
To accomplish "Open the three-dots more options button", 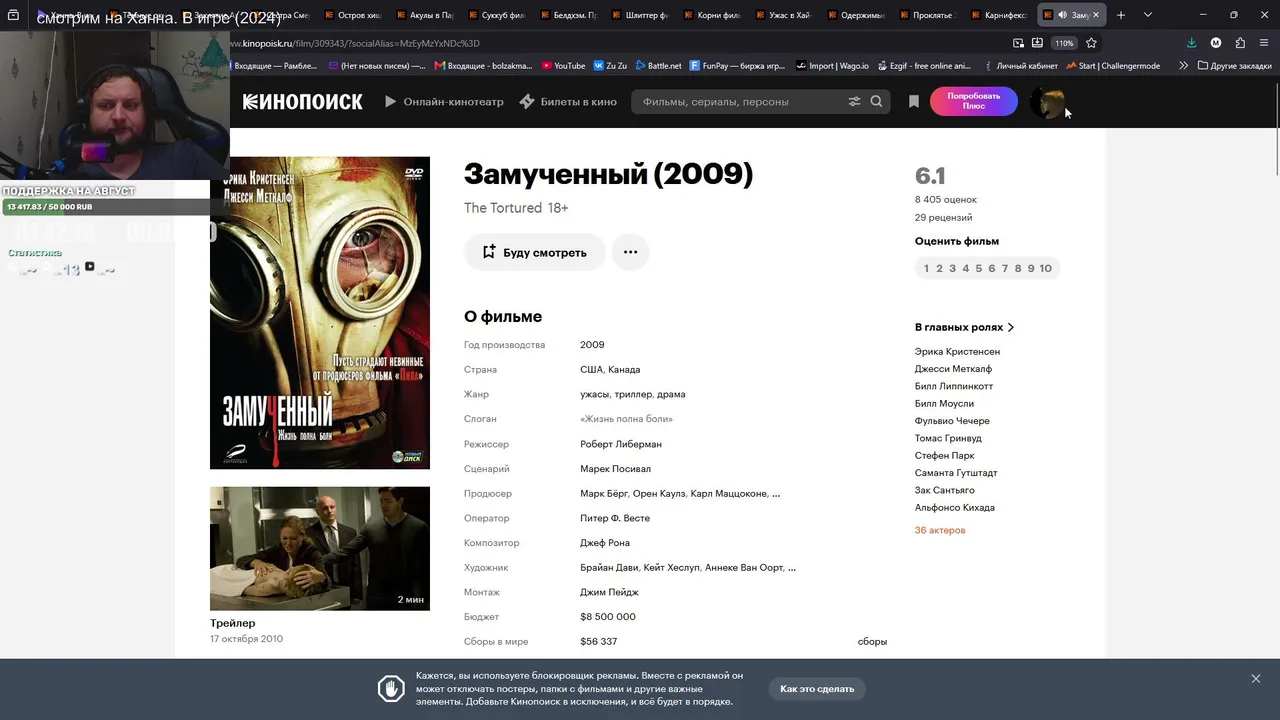I will click(631, 252).
